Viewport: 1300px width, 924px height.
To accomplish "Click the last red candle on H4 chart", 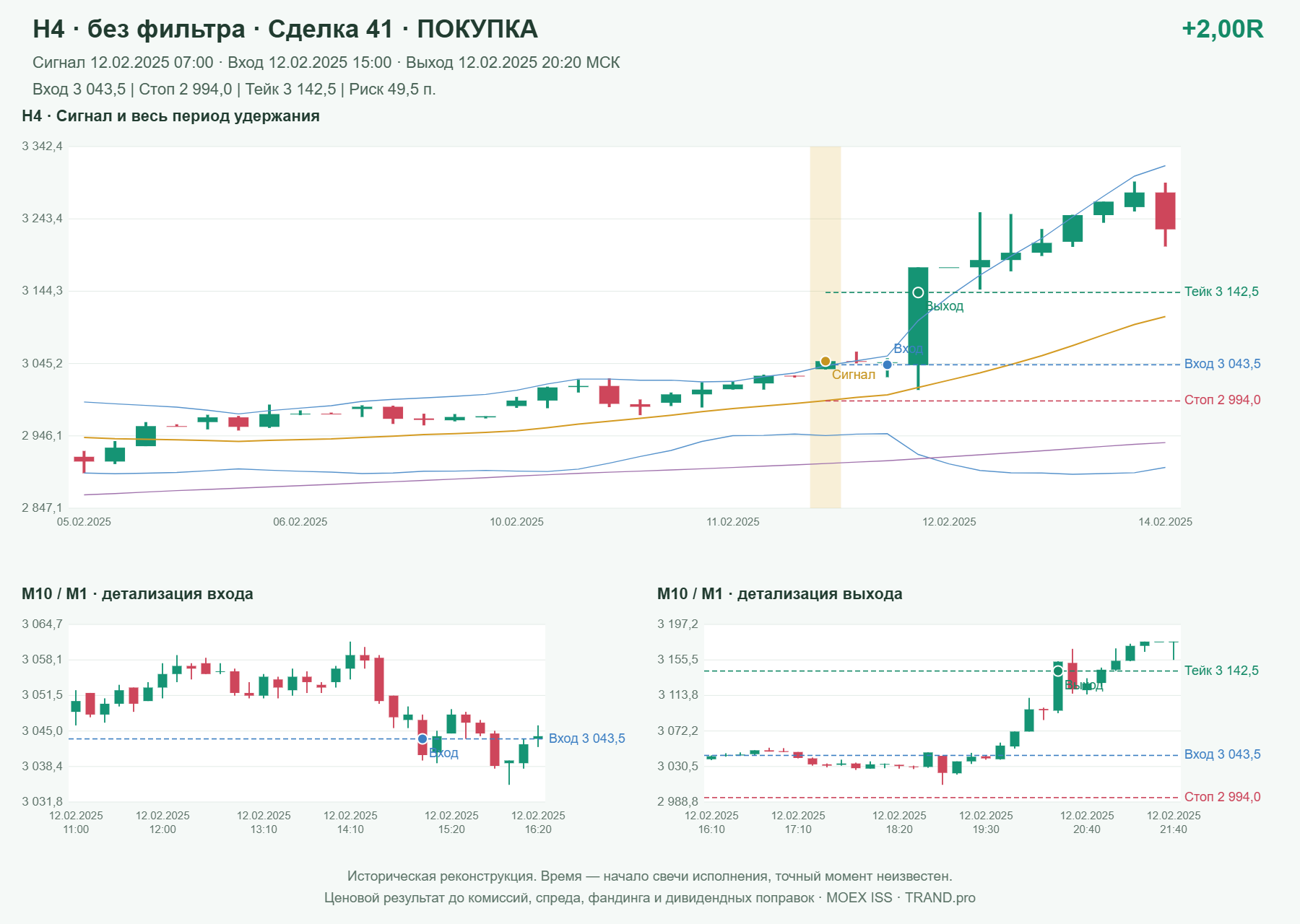I will click(1165, 211).
